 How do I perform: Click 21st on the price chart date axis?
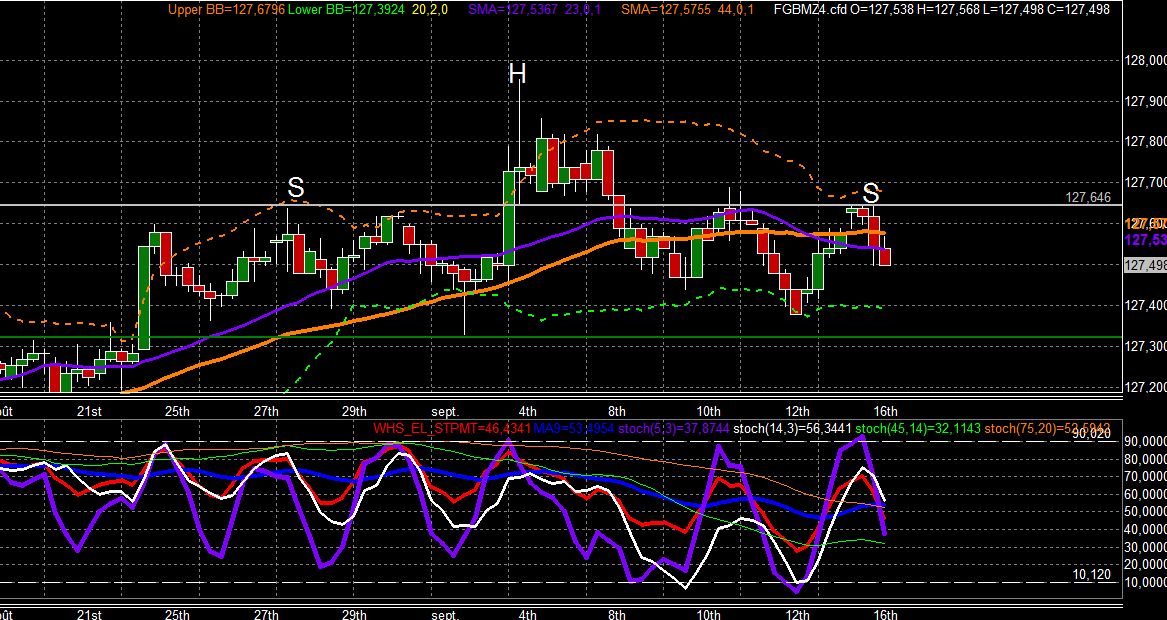(x=89, y=412)
